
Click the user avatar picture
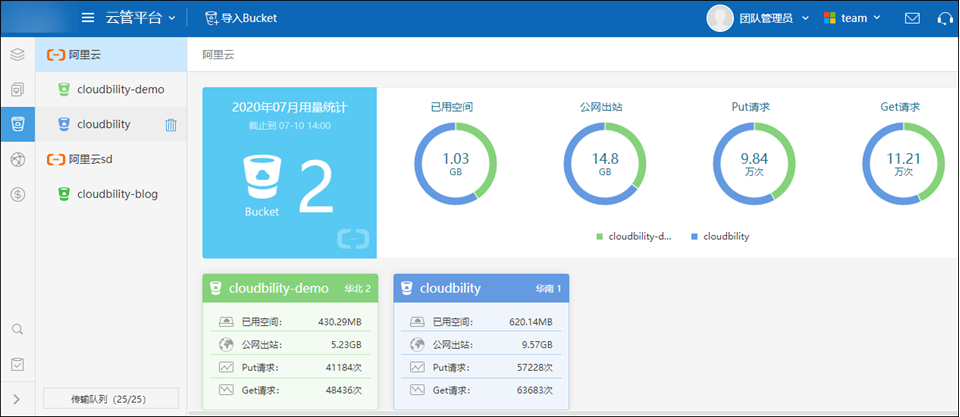point(720,18)
